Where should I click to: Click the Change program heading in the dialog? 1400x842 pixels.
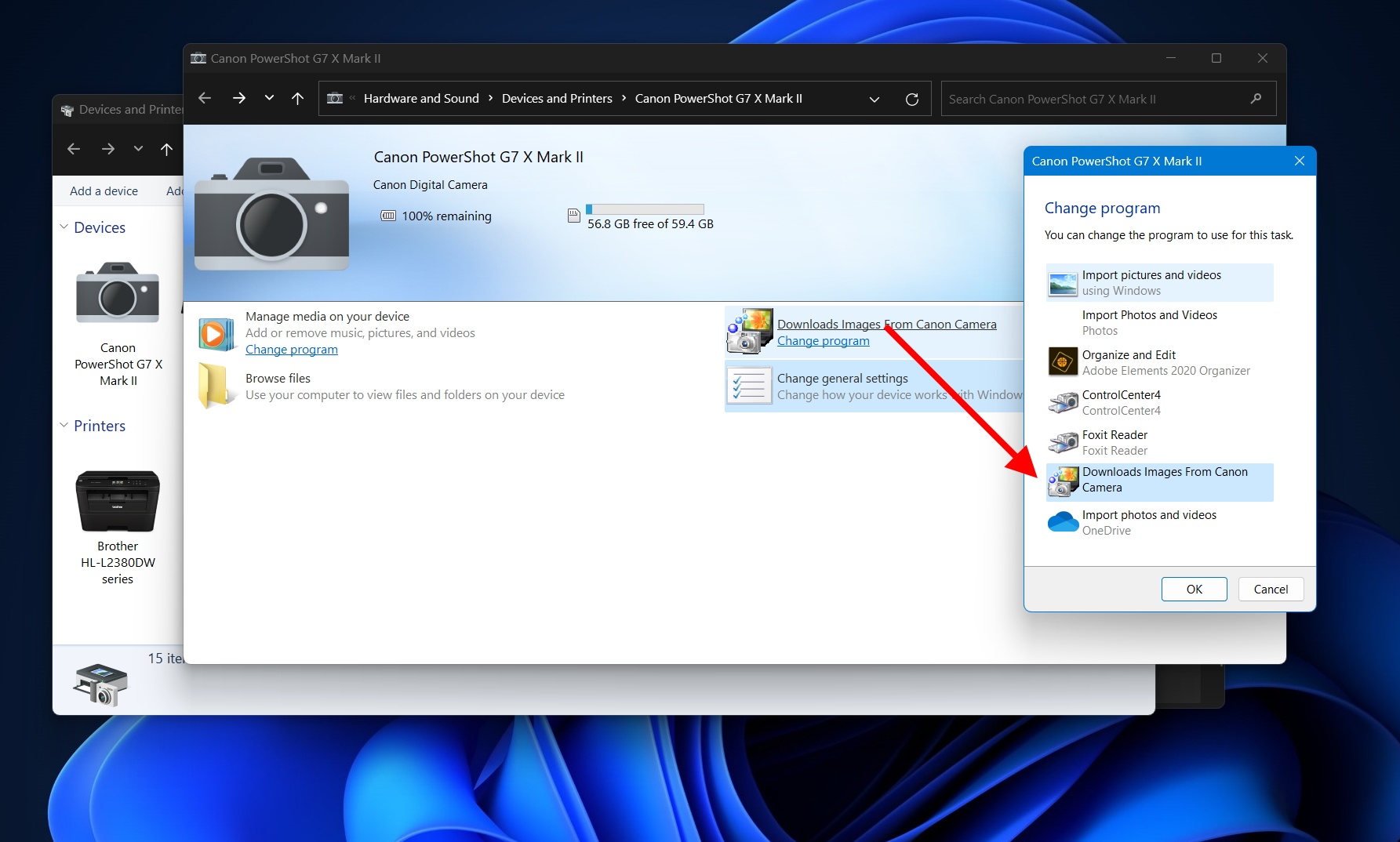[x=1102, y=208]
